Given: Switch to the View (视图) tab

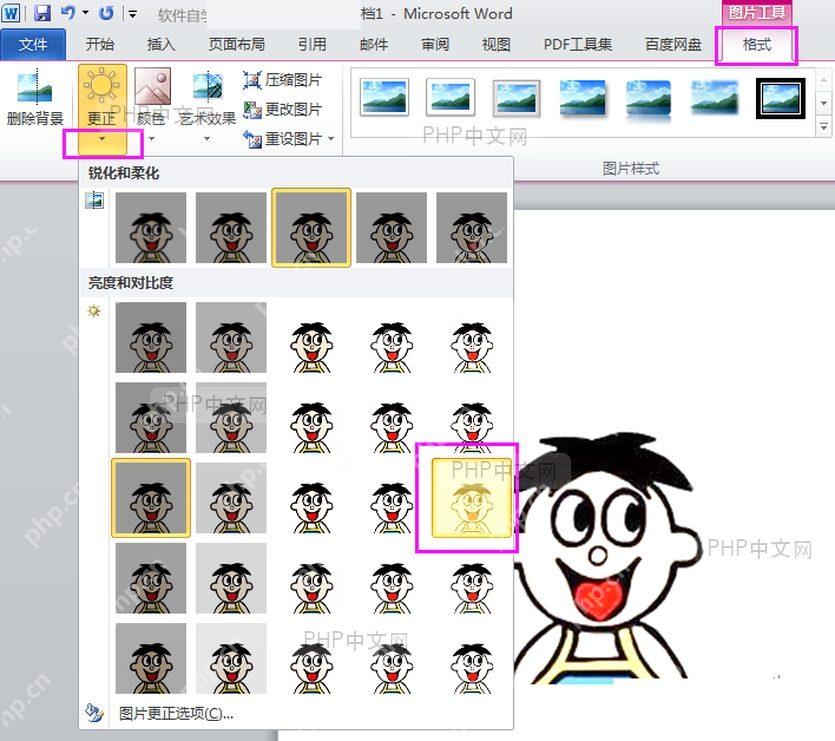Looking at the screenshot, I should pyautogui.click(x=496, y=45).
